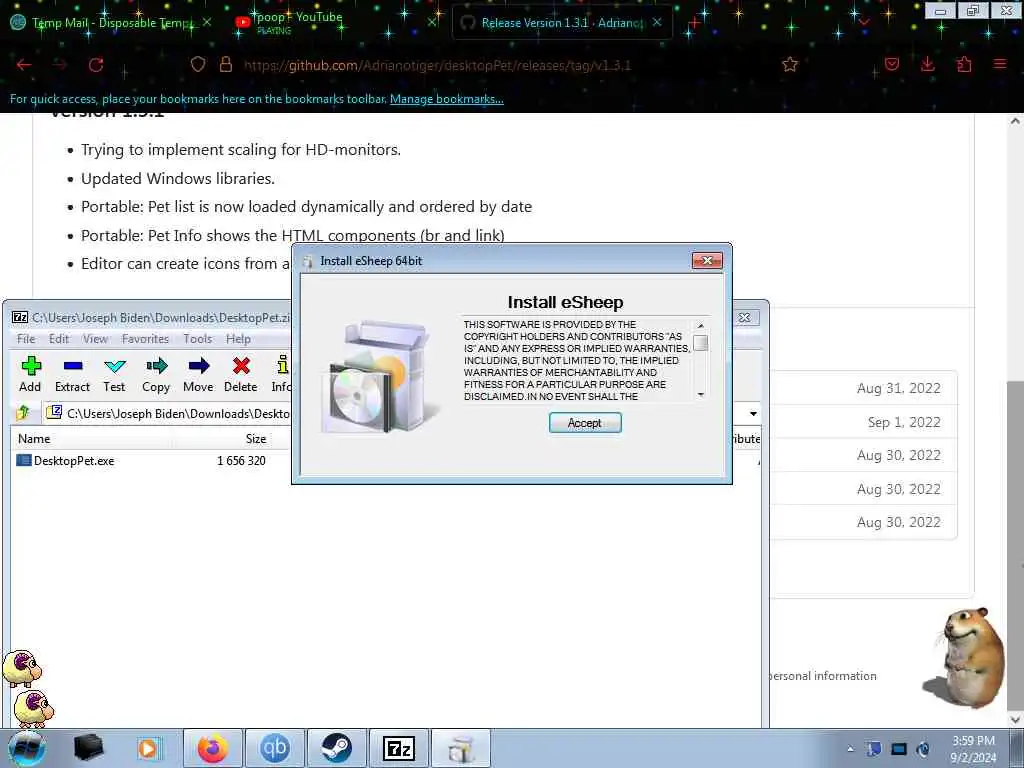Click Firefox list all tabs arrow
Viewport: 1024px width, 768px height.
864,22
